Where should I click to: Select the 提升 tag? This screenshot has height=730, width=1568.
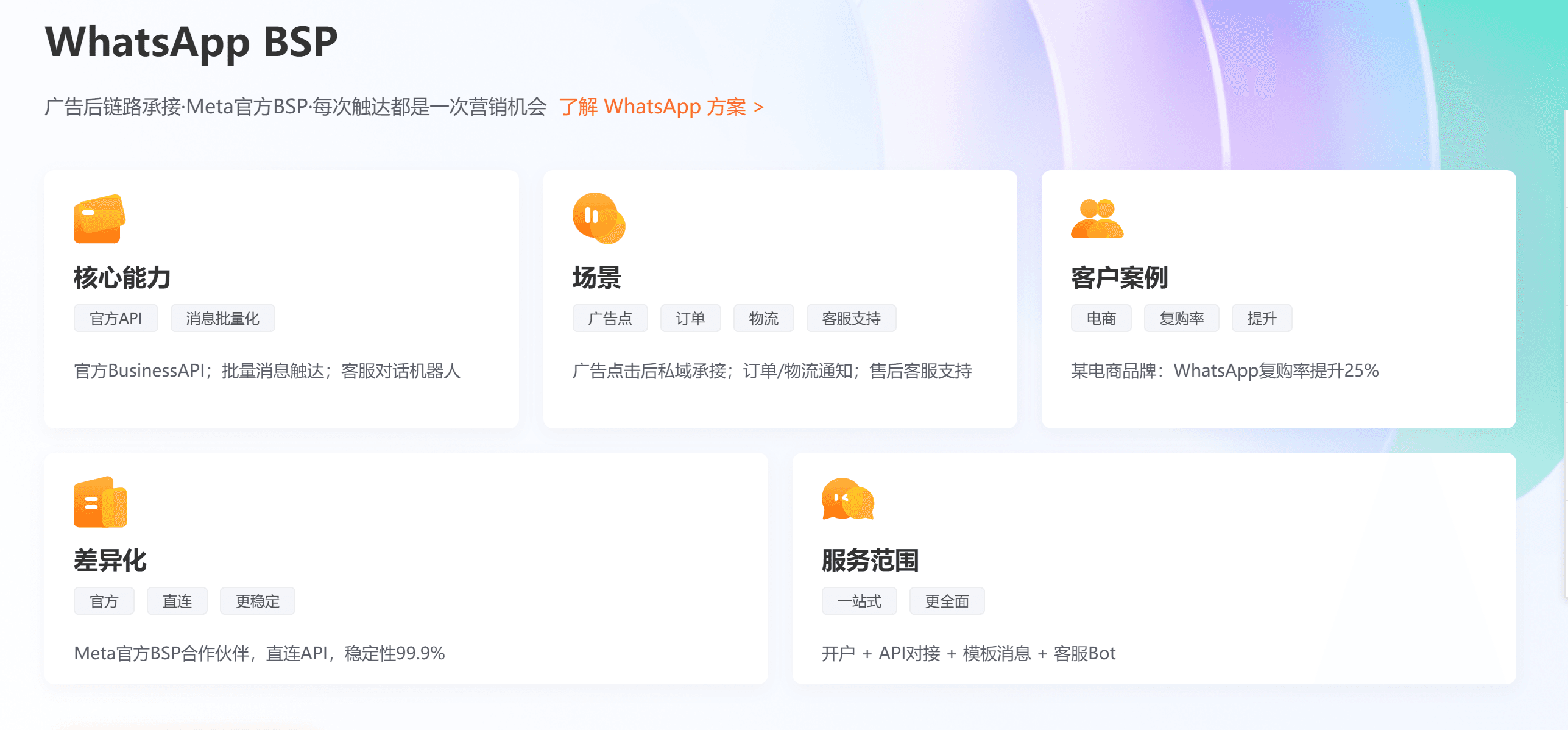(1262, 318)
